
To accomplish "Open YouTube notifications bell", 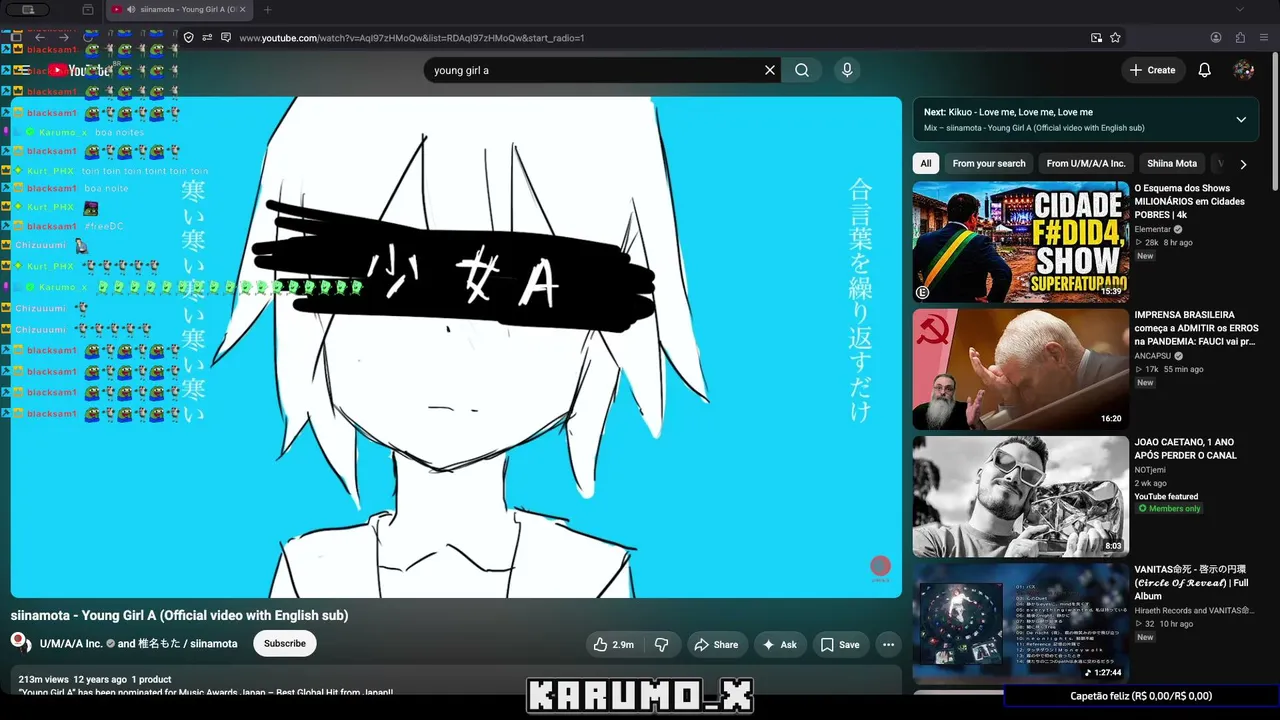I will (1205, 70).
